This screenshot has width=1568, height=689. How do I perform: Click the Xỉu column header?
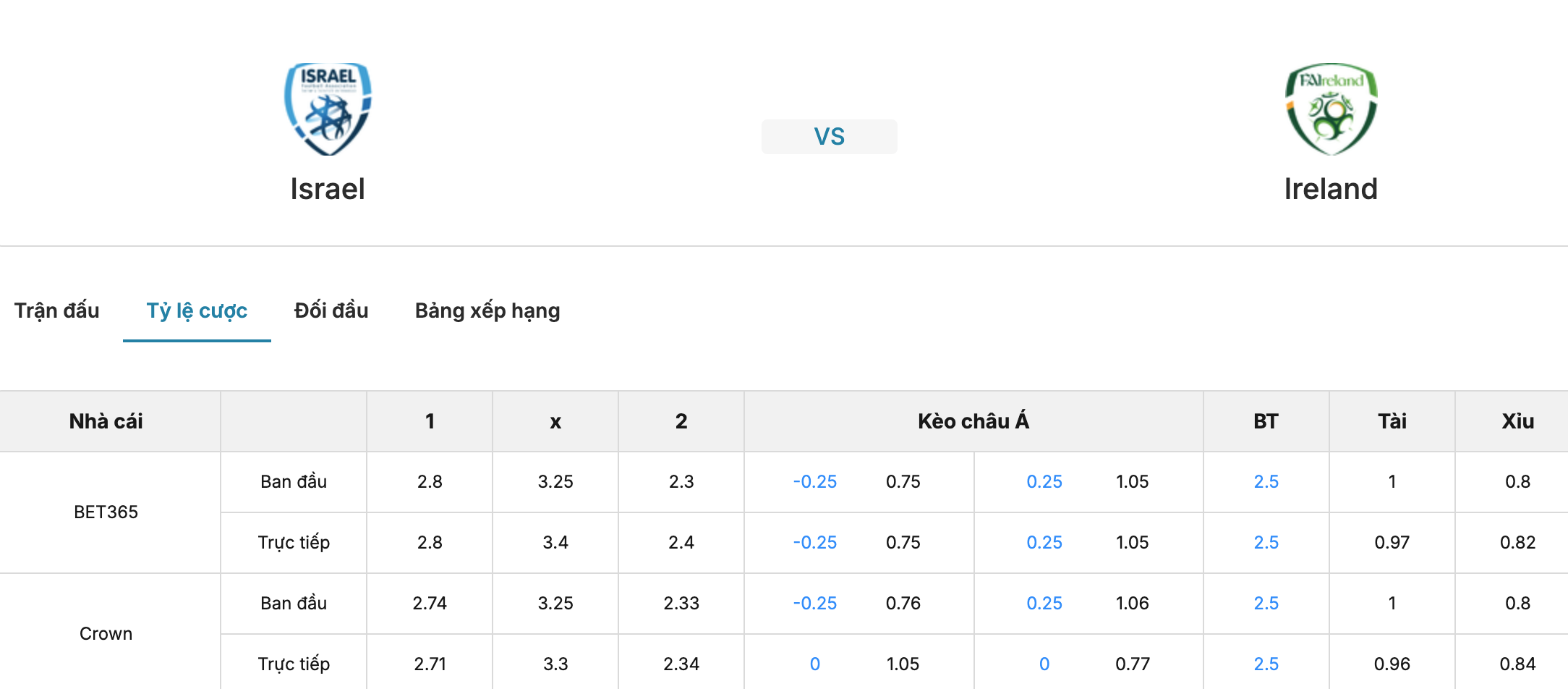[1517, 421]
